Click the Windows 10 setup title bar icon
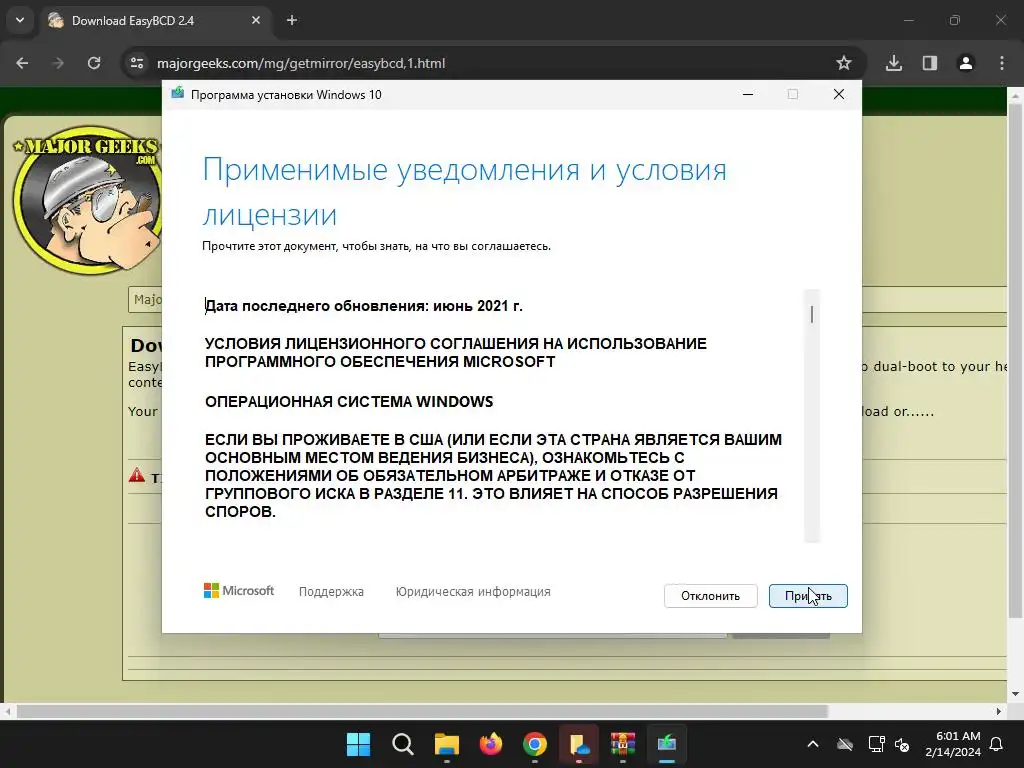1024x768 pixels. [177, 94]
